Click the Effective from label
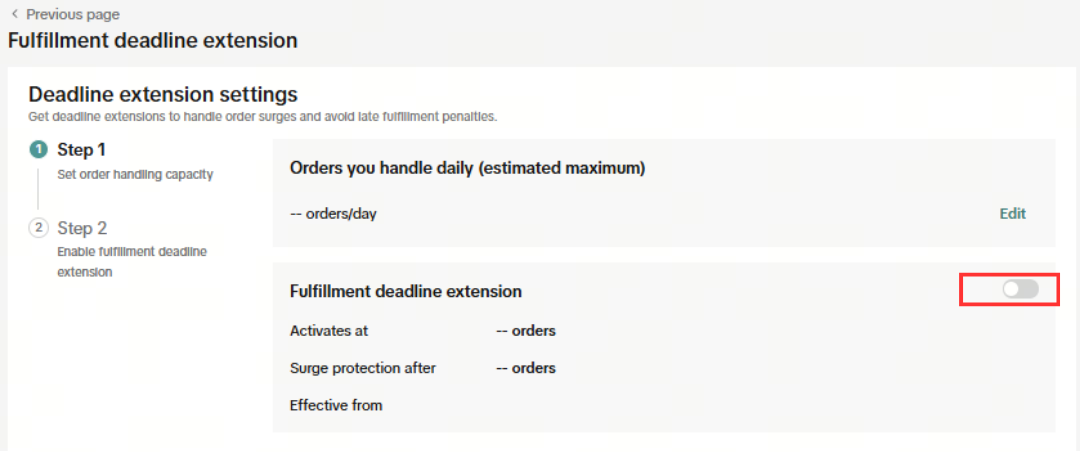This screenshot has height=452, width=1080. (336, 405)
